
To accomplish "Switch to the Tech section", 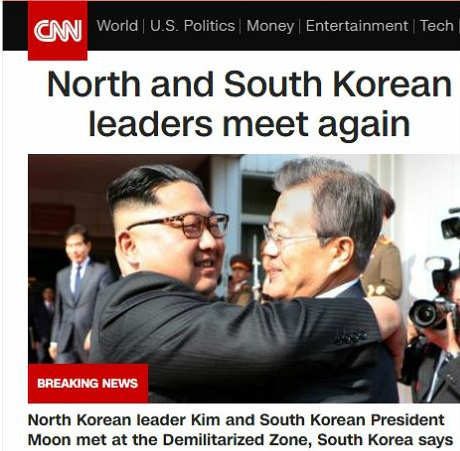I will click(436, 26).
